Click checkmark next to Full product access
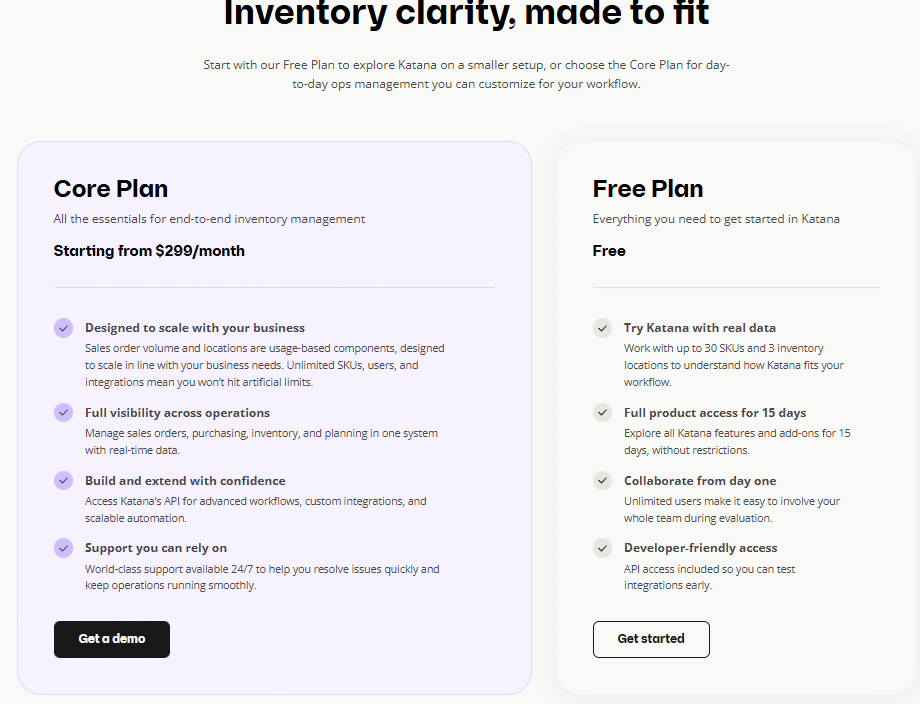This screenshot has width=920, height=704. (x=602, y=413)
